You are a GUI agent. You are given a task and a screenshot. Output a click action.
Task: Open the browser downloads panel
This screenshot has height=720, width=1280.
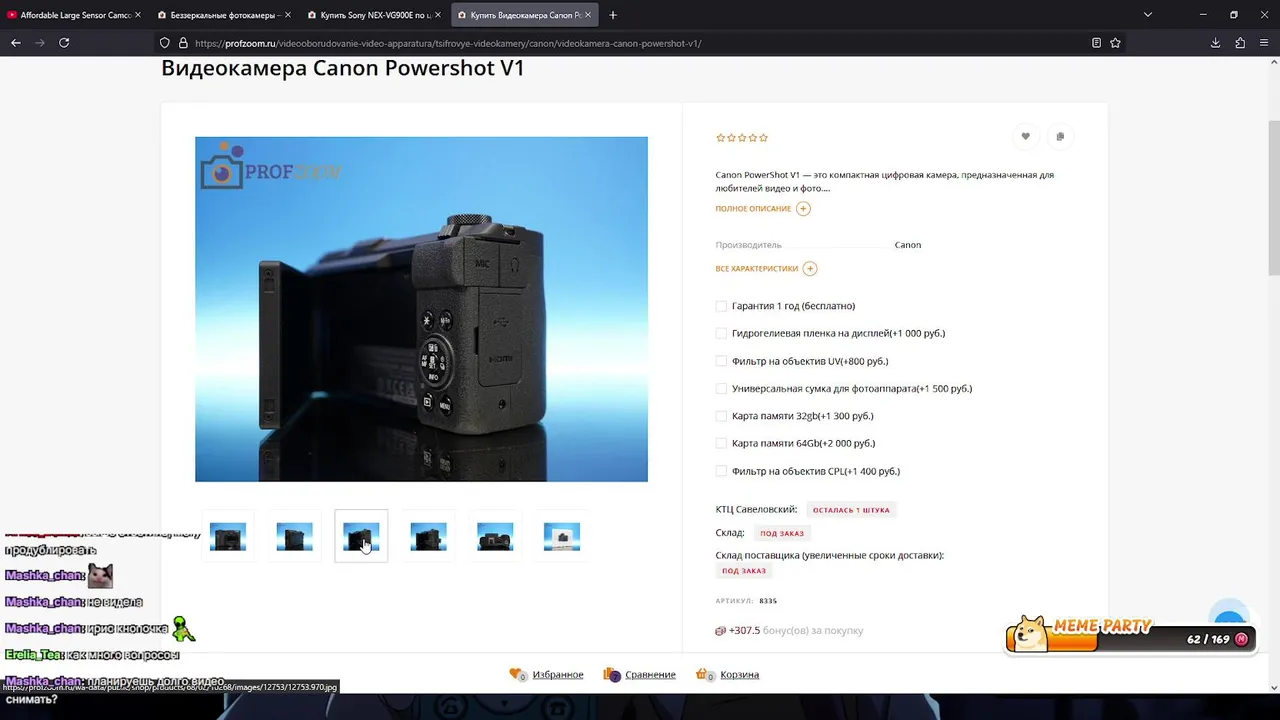point(1215,43)
